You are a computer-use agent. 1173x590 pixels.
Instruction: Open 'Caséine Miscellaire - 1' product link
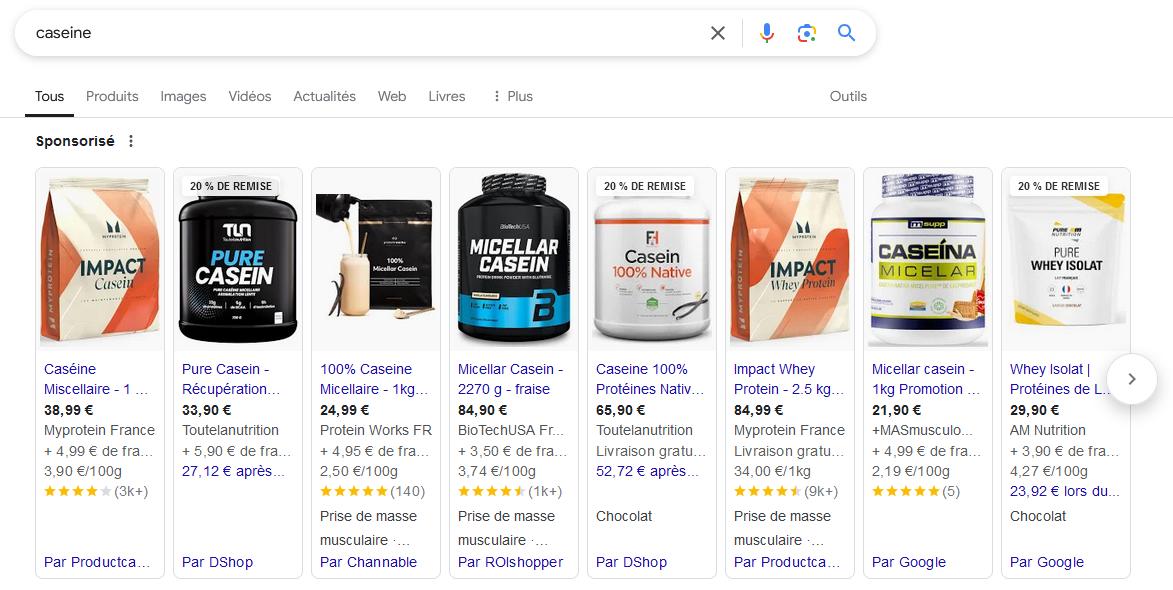[97, 379]
